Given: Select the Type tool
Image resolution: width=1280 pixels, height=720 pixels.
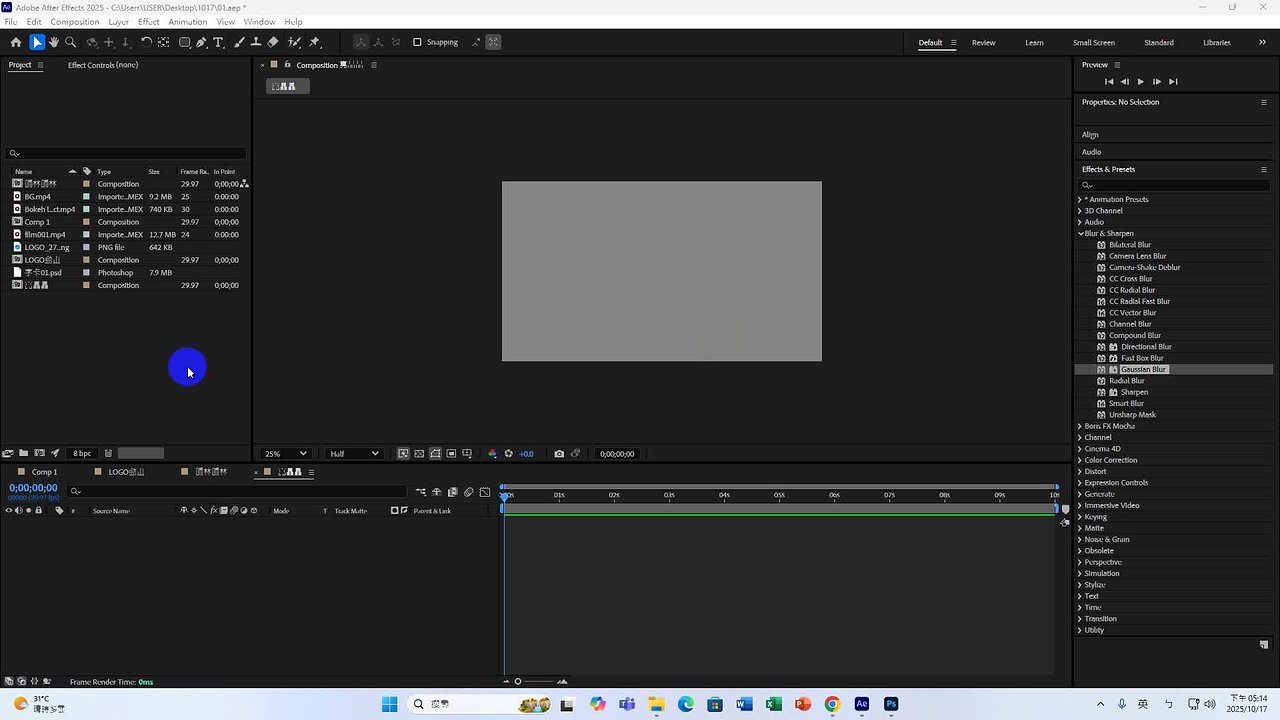Looking at the screenshot, I should tap(217, 42).
